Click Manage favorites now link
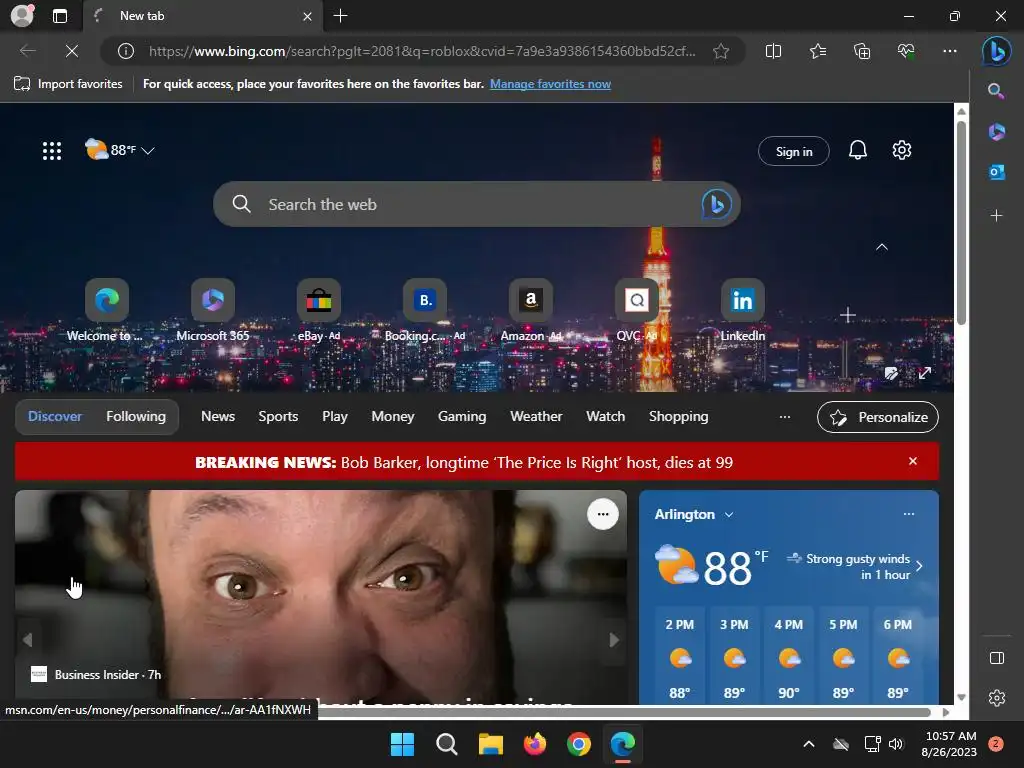This screenshot has height=768, width=1024. point(550,84)
